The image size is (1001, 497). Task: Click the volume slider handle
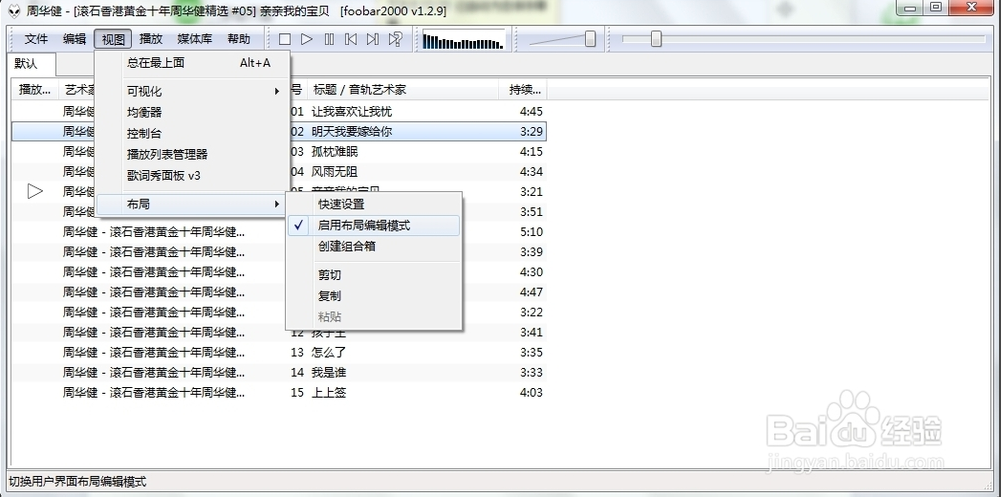click(591, 39)
